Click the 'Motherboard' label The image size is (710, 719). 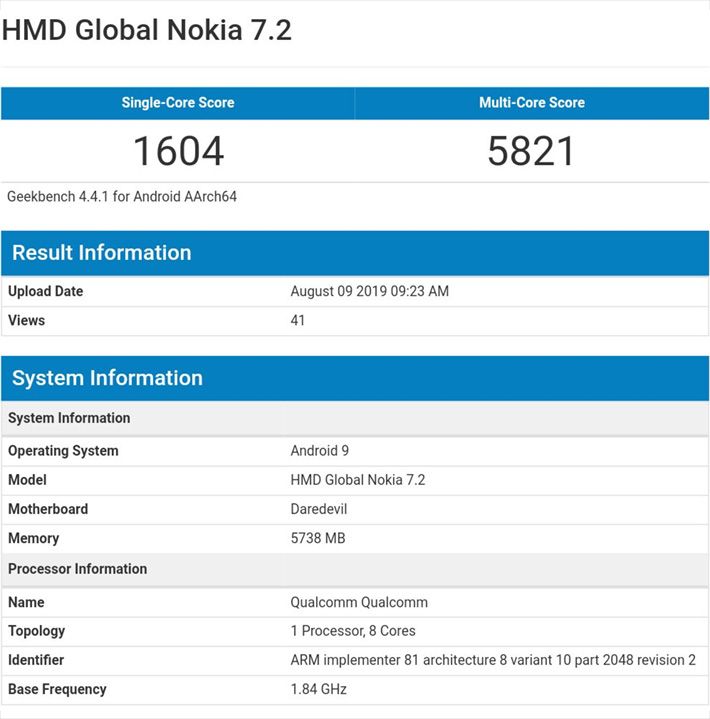tap(48, 509)
